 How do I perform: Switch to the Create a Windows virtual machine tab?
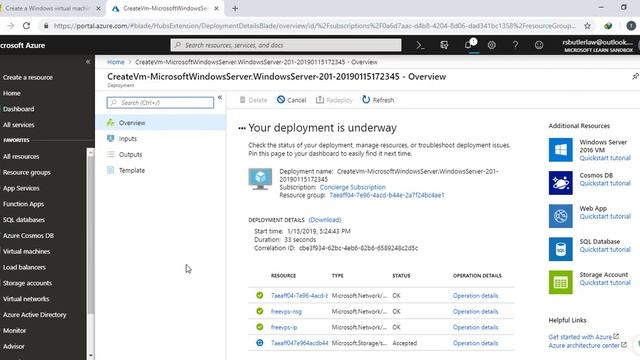pyautogui.click(x=48, y=8)
